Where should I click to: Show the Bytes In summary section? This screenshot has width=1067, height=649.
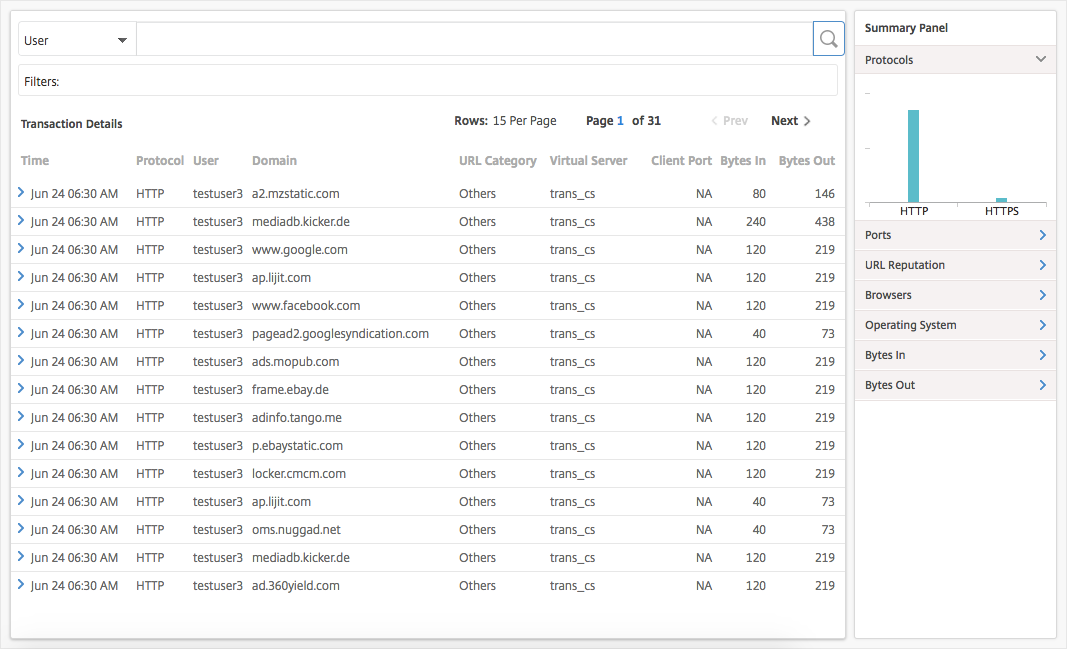[x=955, y=354]
